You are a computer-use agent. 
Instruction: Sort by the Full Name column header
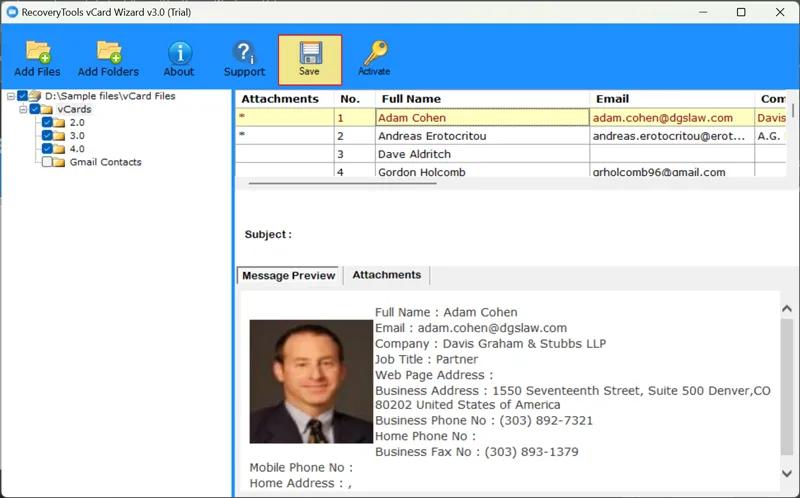pos(481,99)
